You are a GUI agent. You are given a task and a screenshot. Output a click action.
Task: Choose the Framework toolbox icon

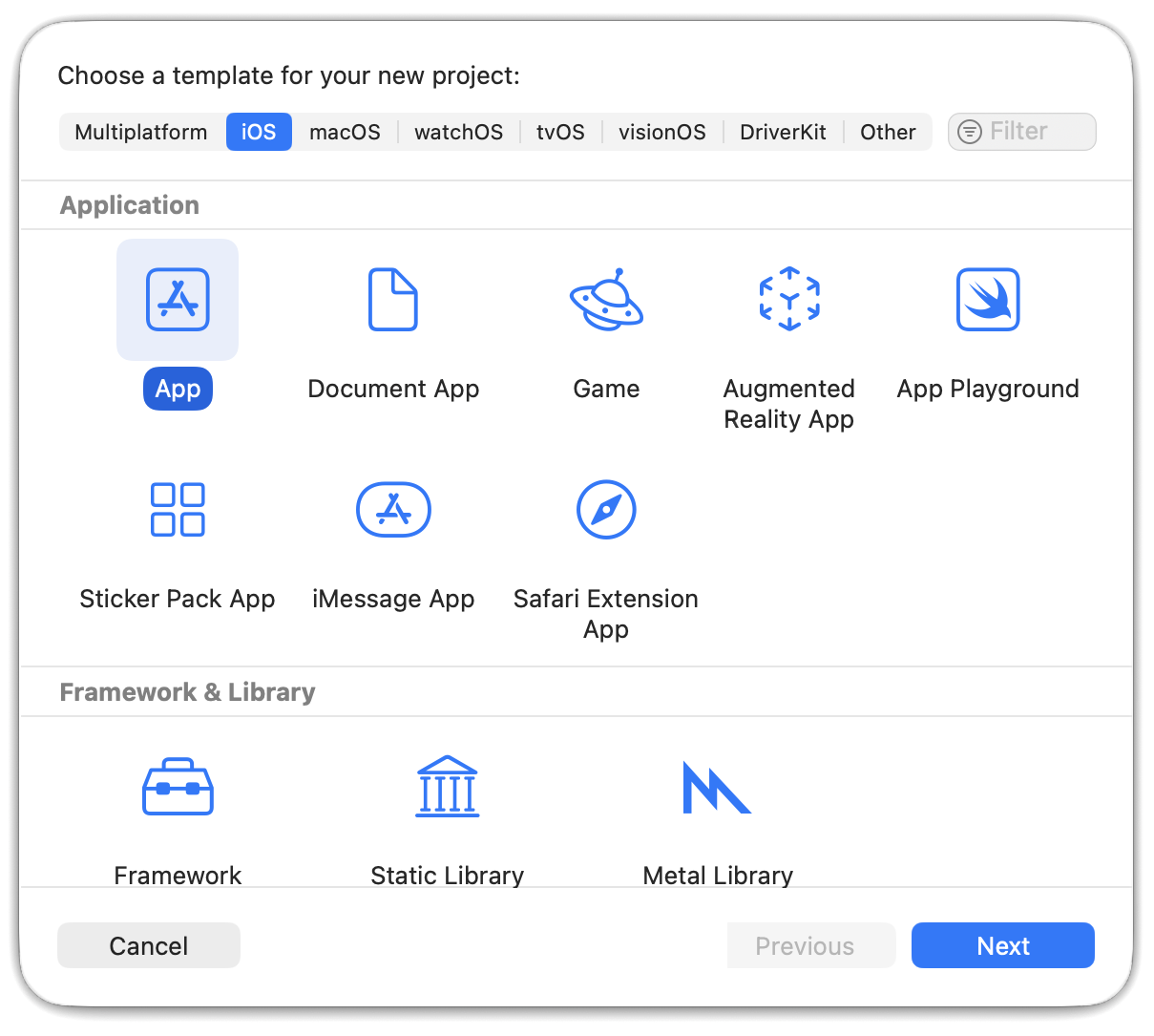coord(178,788)
